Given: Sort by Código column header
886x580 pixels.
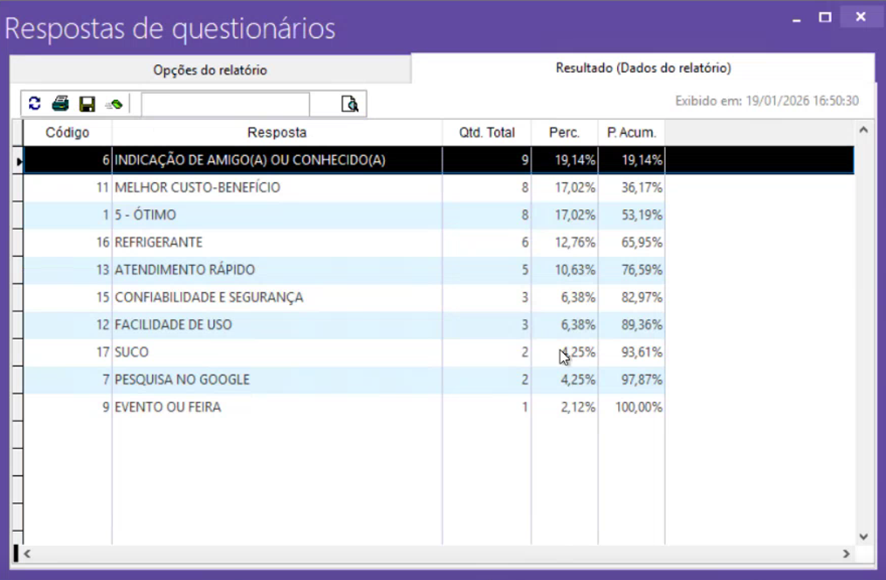Looking at the screenshot, I should (x=67, y=132).
